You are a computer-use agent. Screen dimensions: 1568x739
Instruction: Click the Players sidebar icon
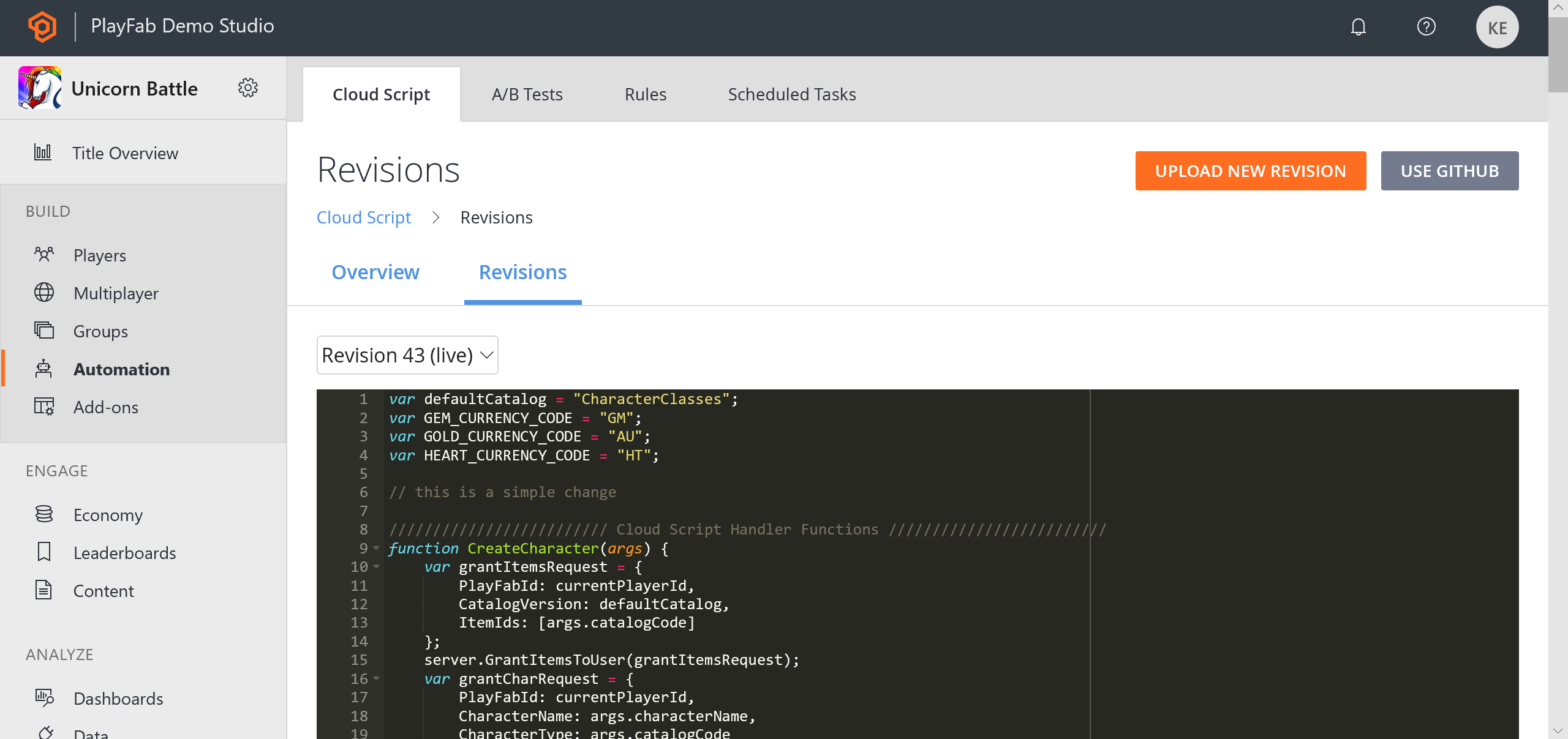point(43,254)
